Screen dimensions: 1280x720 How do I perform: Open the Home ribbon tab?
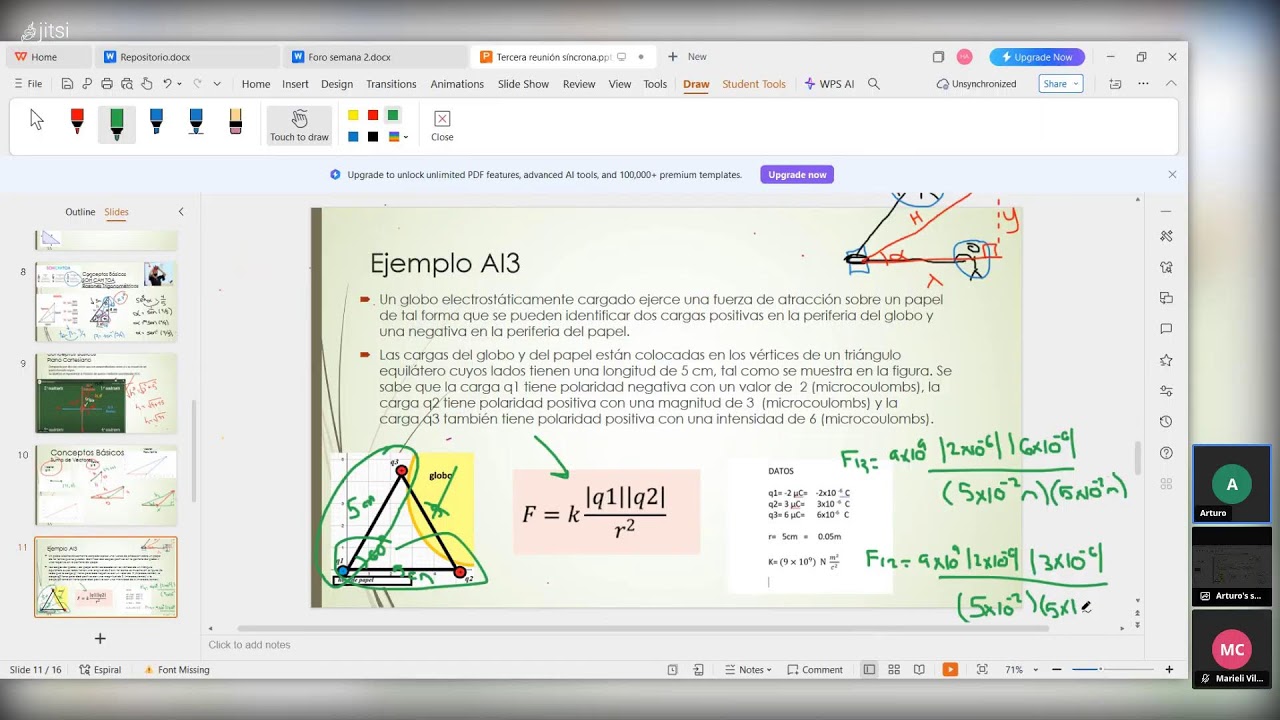coord(256,84)
